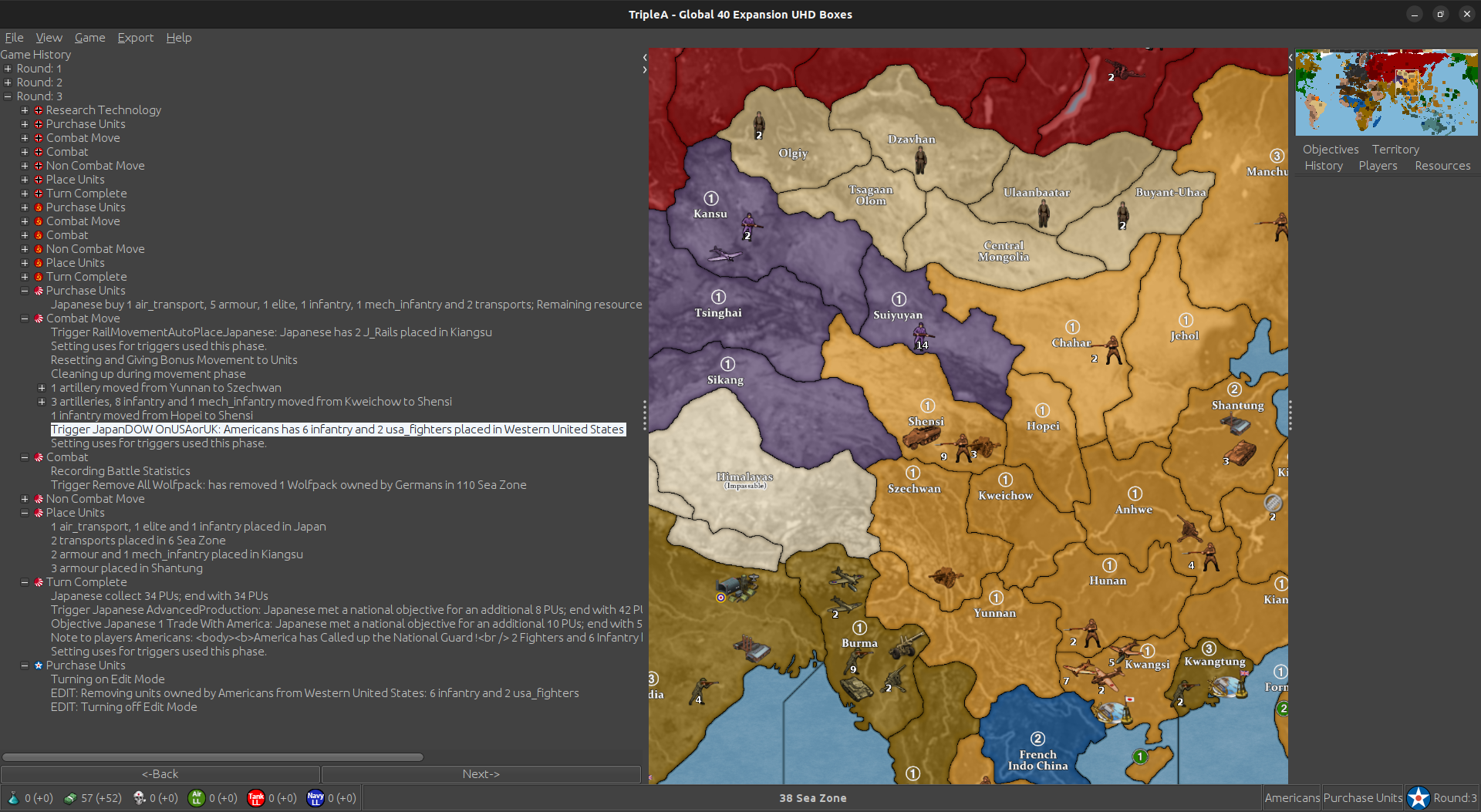Screen dimensions: 1481x812
Task: Select the soldier unit in Dzavhan
Action: pyautogui.click(x=920, y=160)
